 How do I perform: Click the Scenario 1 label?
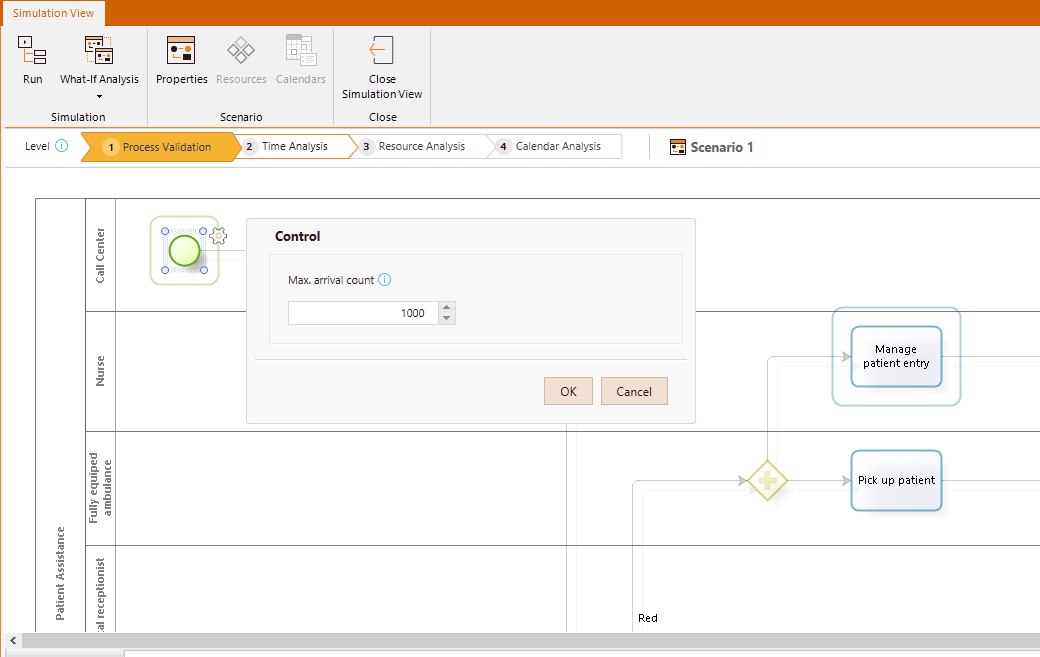722,147
